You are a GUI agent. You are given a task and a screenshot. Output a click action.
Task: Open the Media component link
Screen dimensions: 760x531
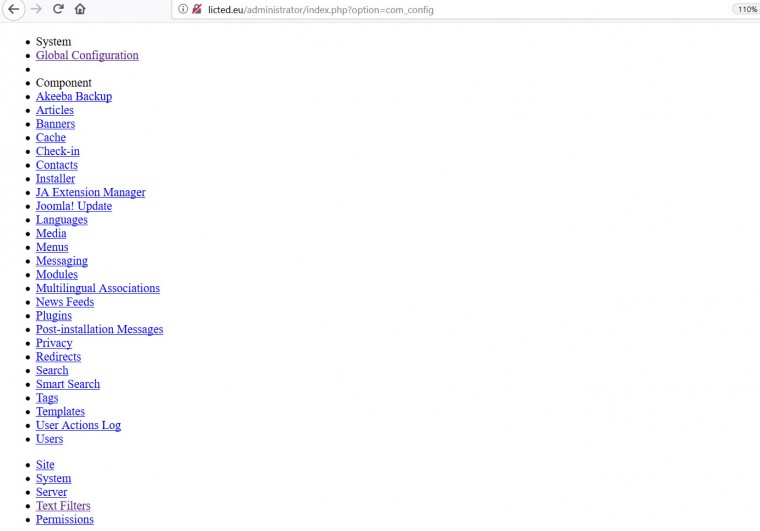(51, 234)
